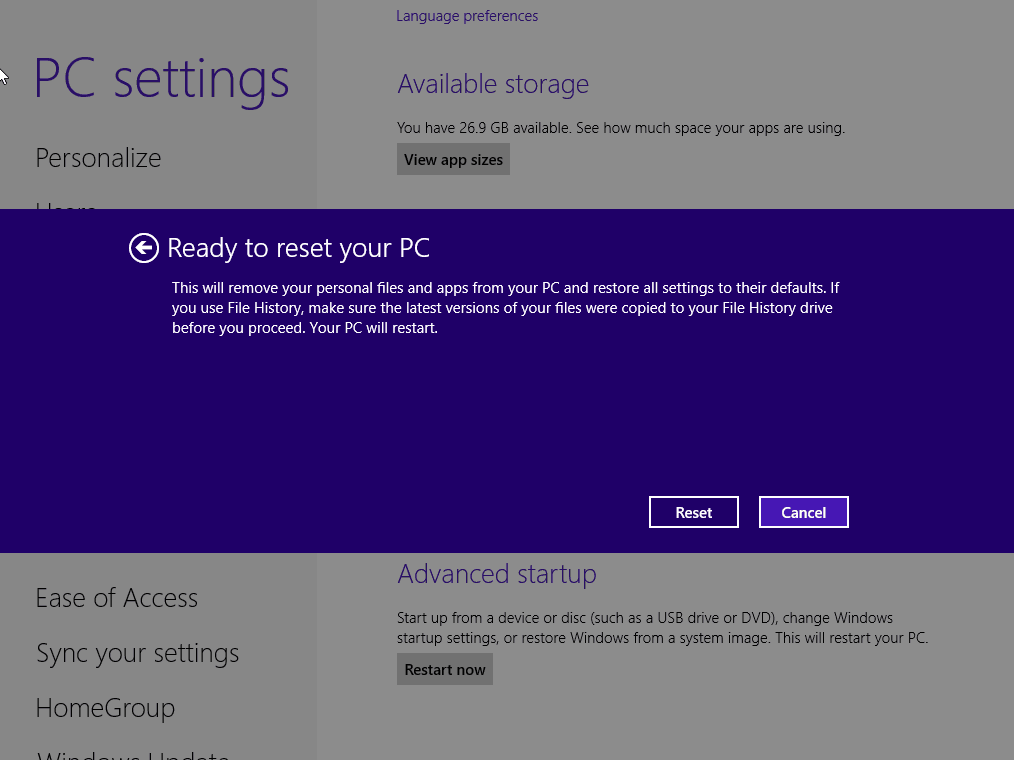Open Ease of Access settings

116,597
